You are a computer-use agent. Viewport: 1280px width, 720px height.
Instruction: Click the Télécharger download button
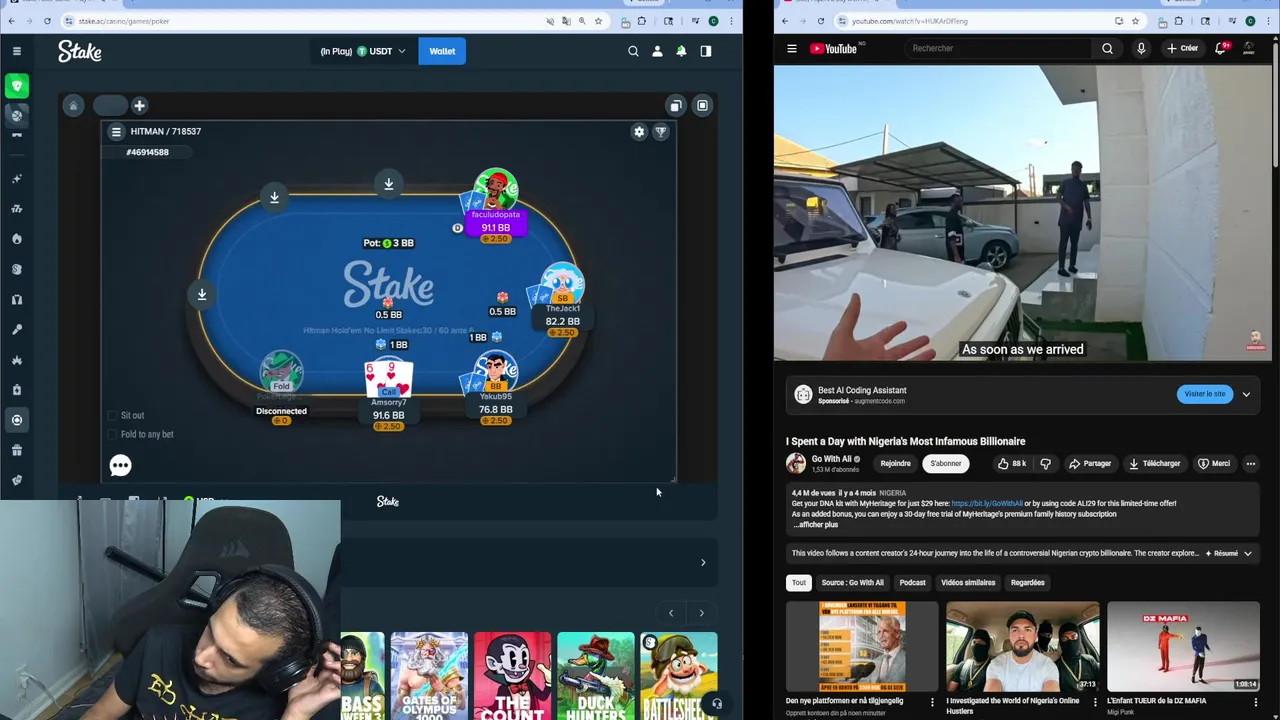(1154, 464)
